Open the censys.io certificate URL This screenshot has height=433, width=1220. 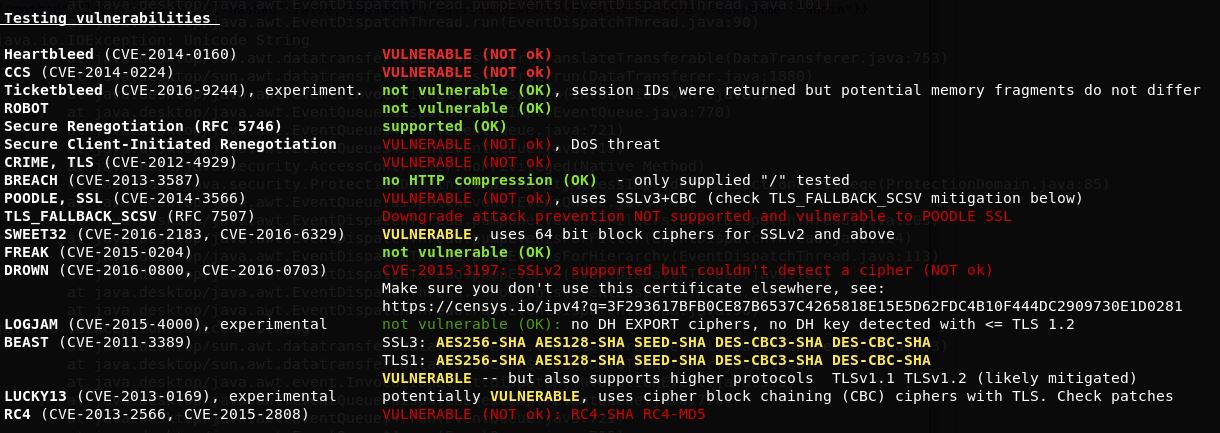coord(782,306)
